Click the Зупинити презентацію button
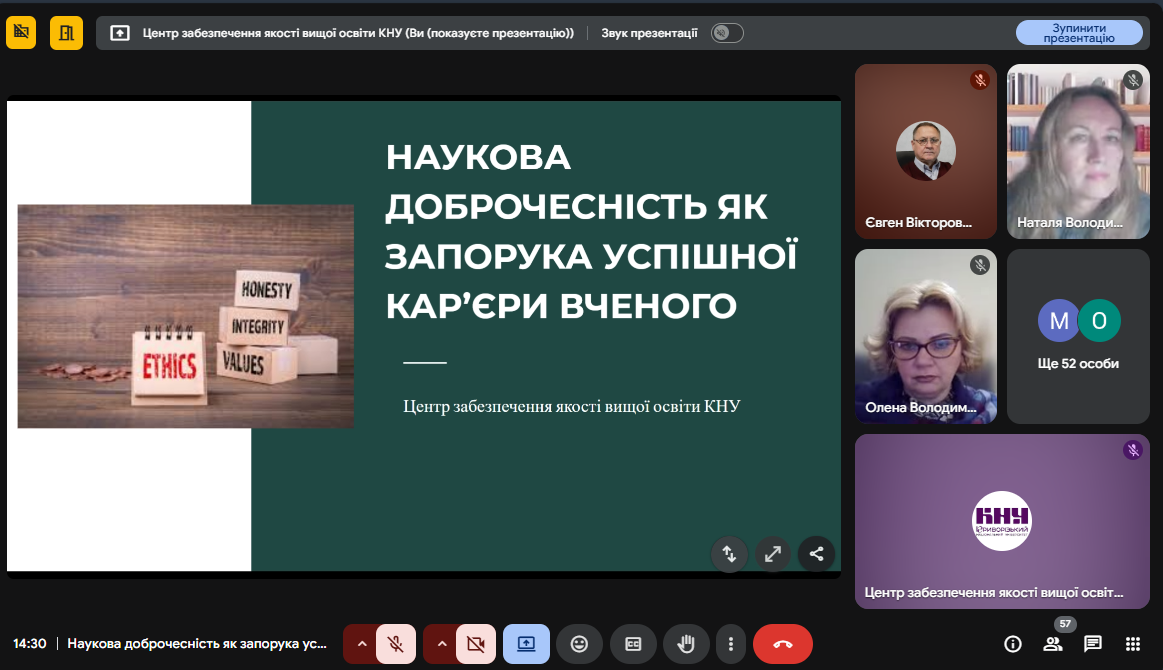Screen dimensions: 1163x670 point(1079,33)
